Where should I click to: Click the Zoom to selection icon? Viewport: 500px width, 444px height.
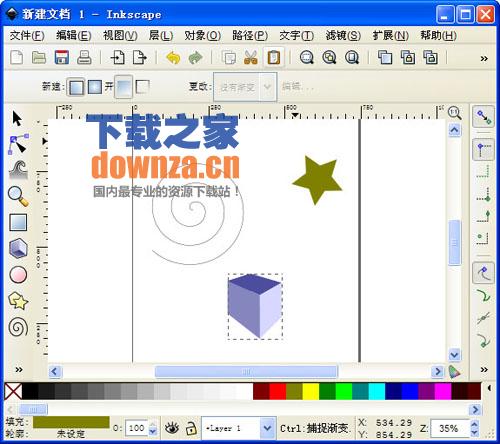tap(306, 58)
